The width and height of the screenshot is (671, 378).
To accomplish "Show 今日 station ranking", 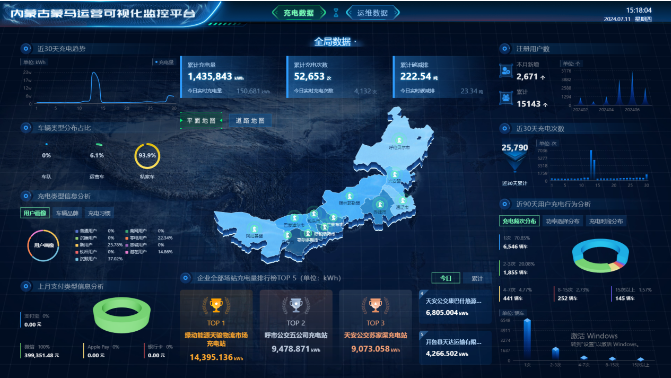I will [x=445, y=278].
